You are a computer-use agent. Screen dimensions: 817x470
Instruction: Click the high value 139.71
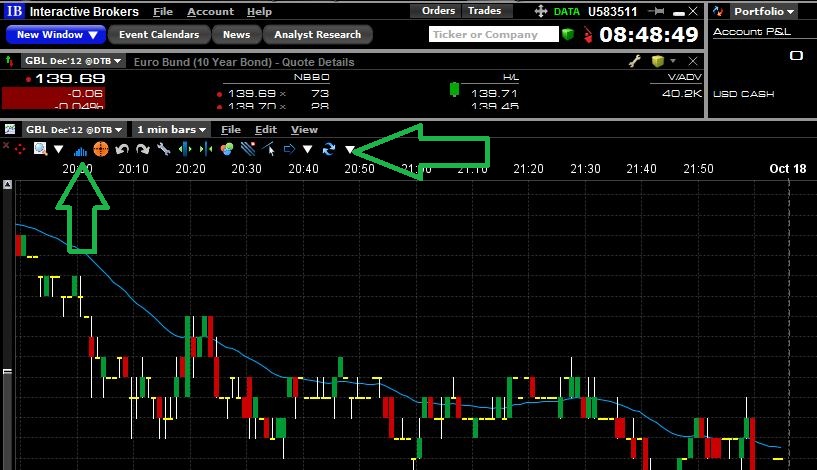click(494, 94)
